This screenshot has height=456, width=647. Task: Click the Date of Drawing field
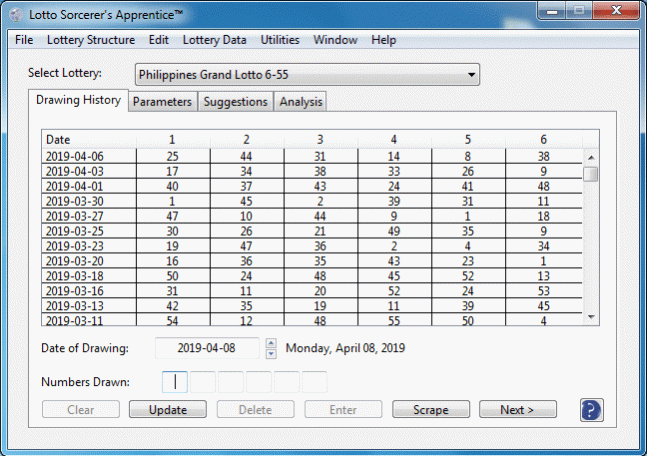[207, 348]
